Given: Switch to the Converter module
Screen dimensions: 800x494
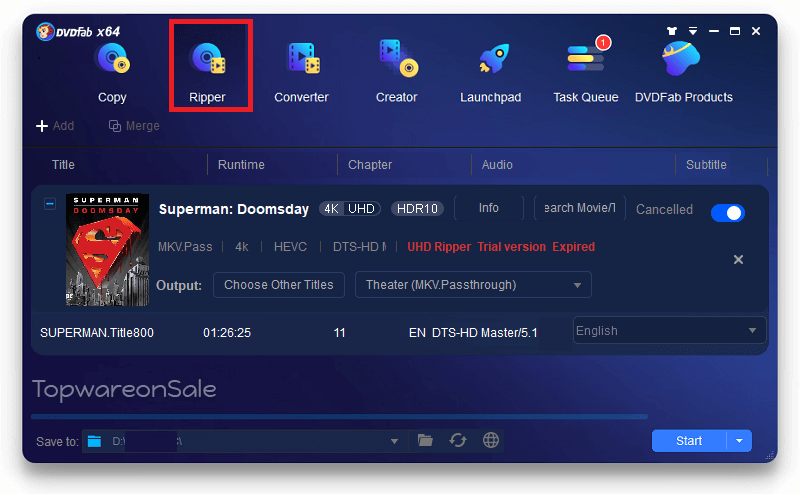Looking at the screenshot, I should click(x=302, y=72).
